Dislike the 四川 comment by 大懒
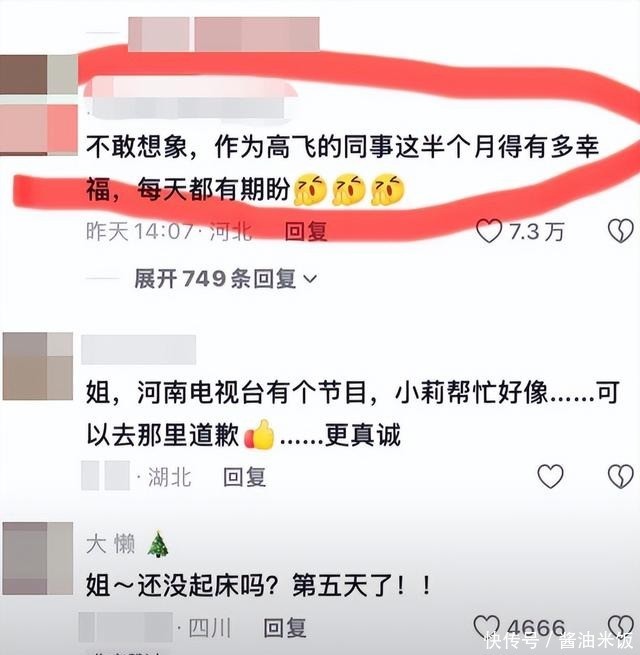Image resolution: width=640 pixels, height=655 pixels. pos(620,627)
